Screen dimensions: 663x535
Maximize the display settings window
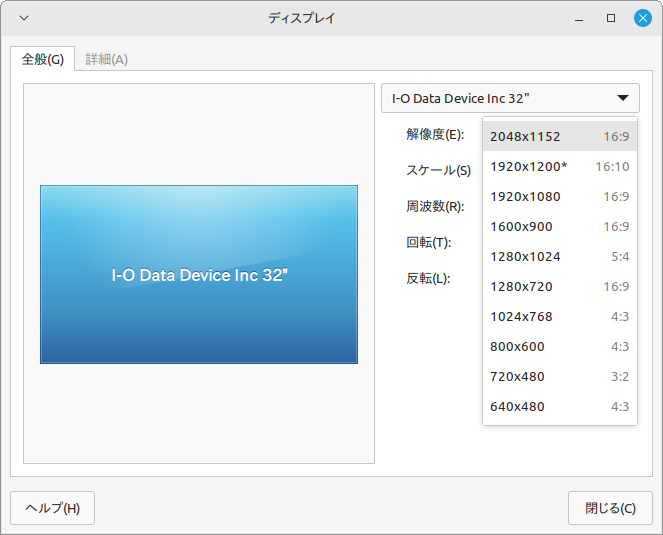click(611, 18)
